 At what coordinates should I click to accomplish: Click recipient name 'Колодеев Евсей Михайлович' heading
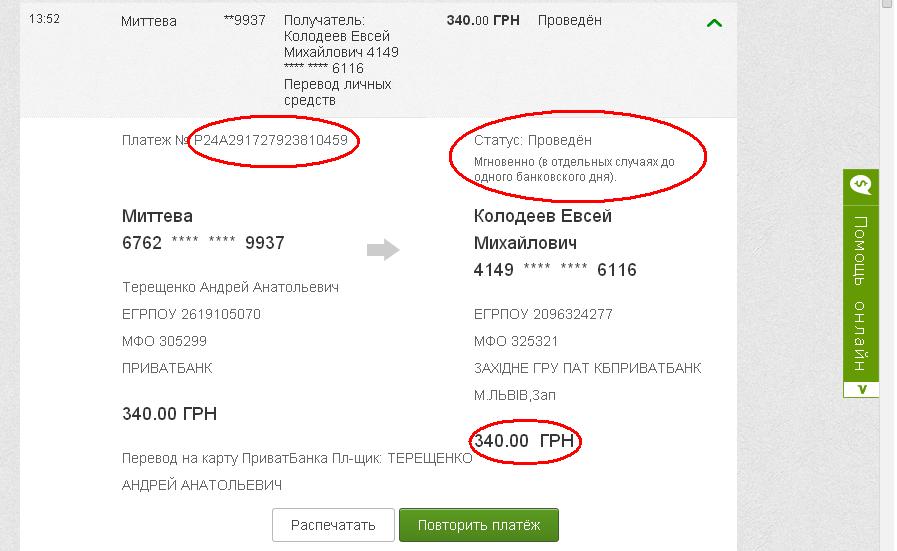542,229
